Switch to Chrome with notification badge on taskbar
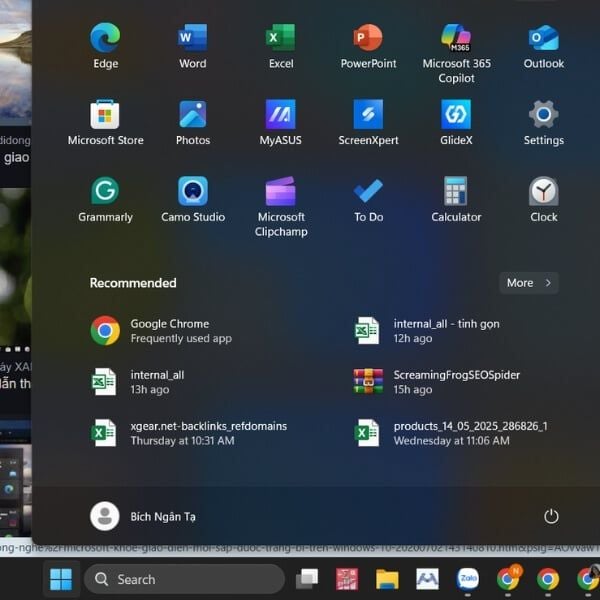The image size is (600, 600). [508, 579]
